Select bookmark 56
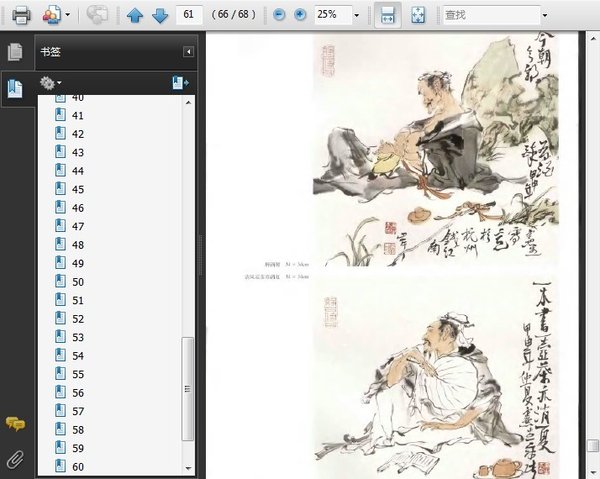Viewport: 600px width, 479px height. point(78,393)
